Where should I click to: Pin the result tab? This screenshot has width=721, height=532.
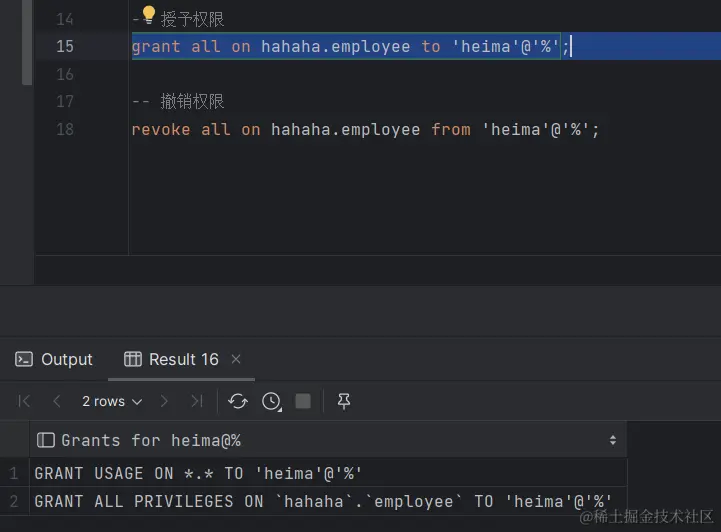point(343,401)
